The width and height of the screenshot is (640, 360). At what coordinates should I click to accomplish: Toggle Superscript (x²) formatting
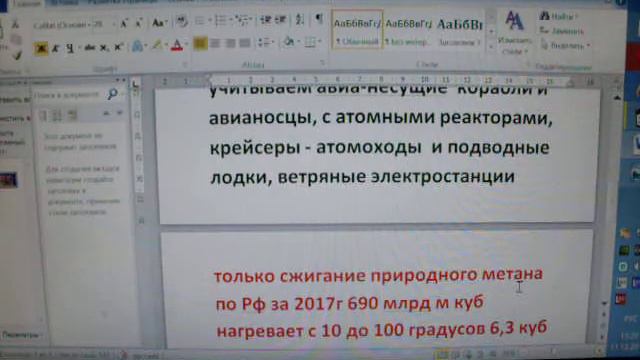[118, 48]
